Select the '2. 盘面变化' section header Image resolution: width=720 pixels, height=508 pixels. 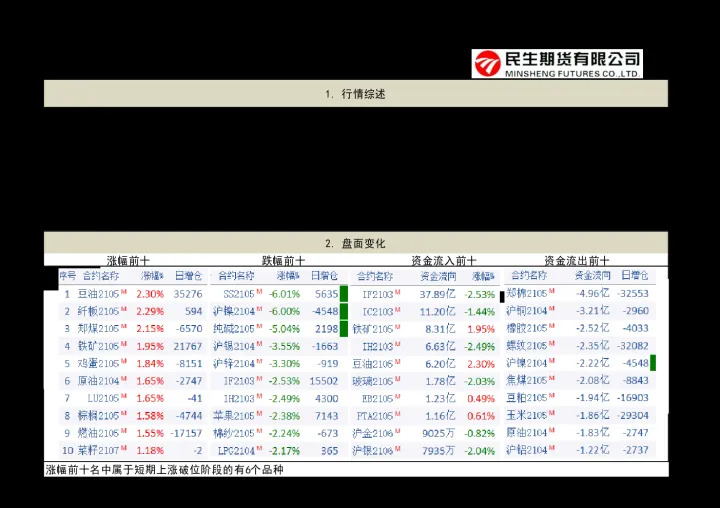tap(355, 243)
